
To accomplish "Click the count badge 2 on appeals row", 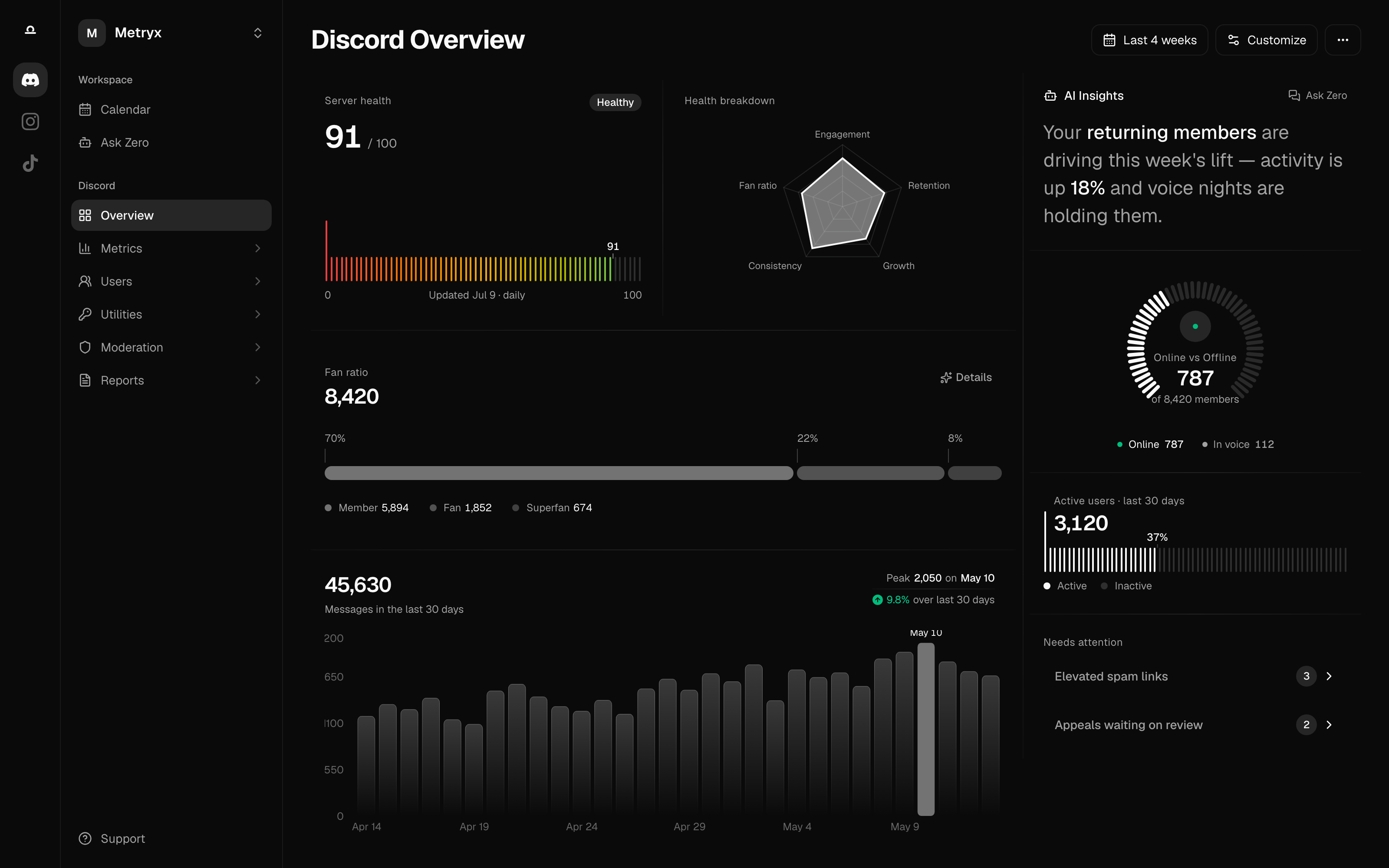I will [x=1307, y=725].
